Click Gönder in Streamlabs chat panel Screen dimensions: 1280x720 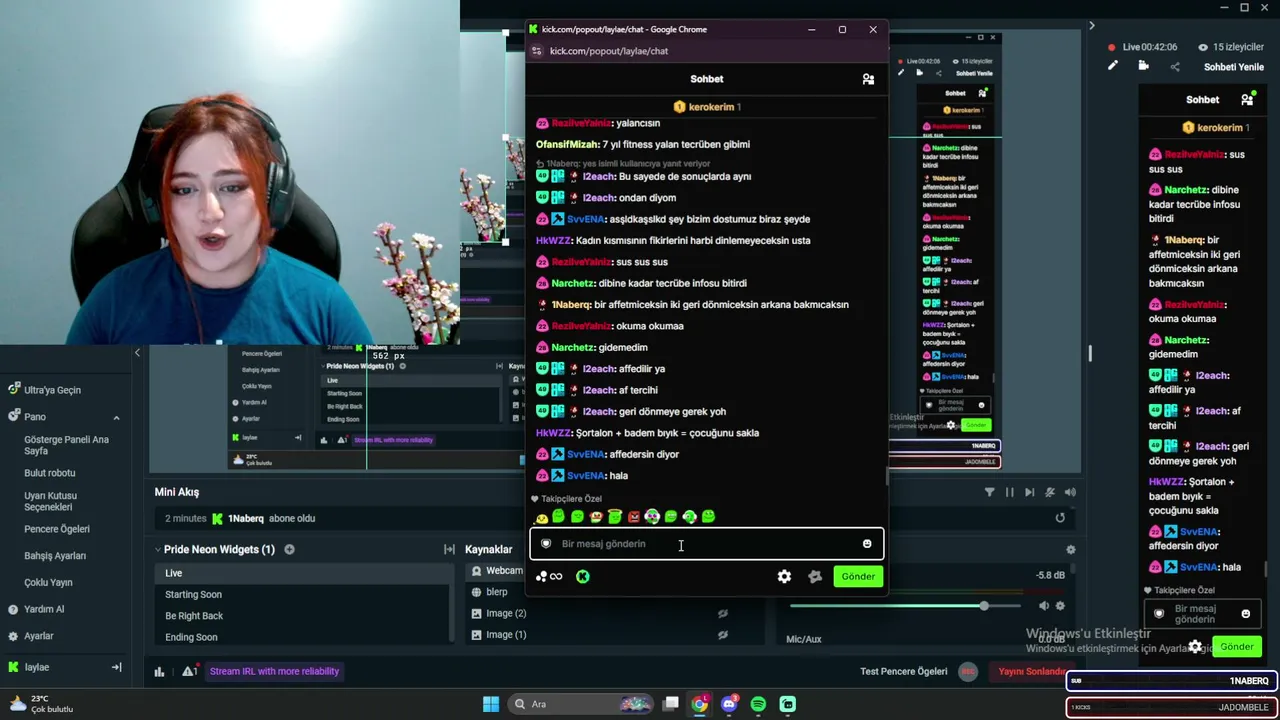pos(1237,647)
